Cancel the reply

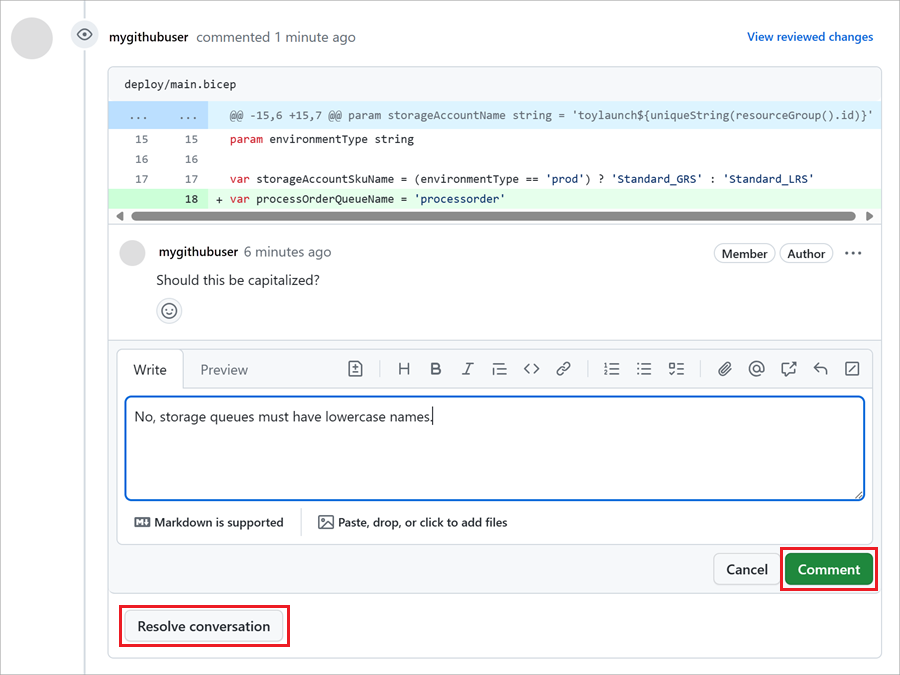(x=747, y=569)
